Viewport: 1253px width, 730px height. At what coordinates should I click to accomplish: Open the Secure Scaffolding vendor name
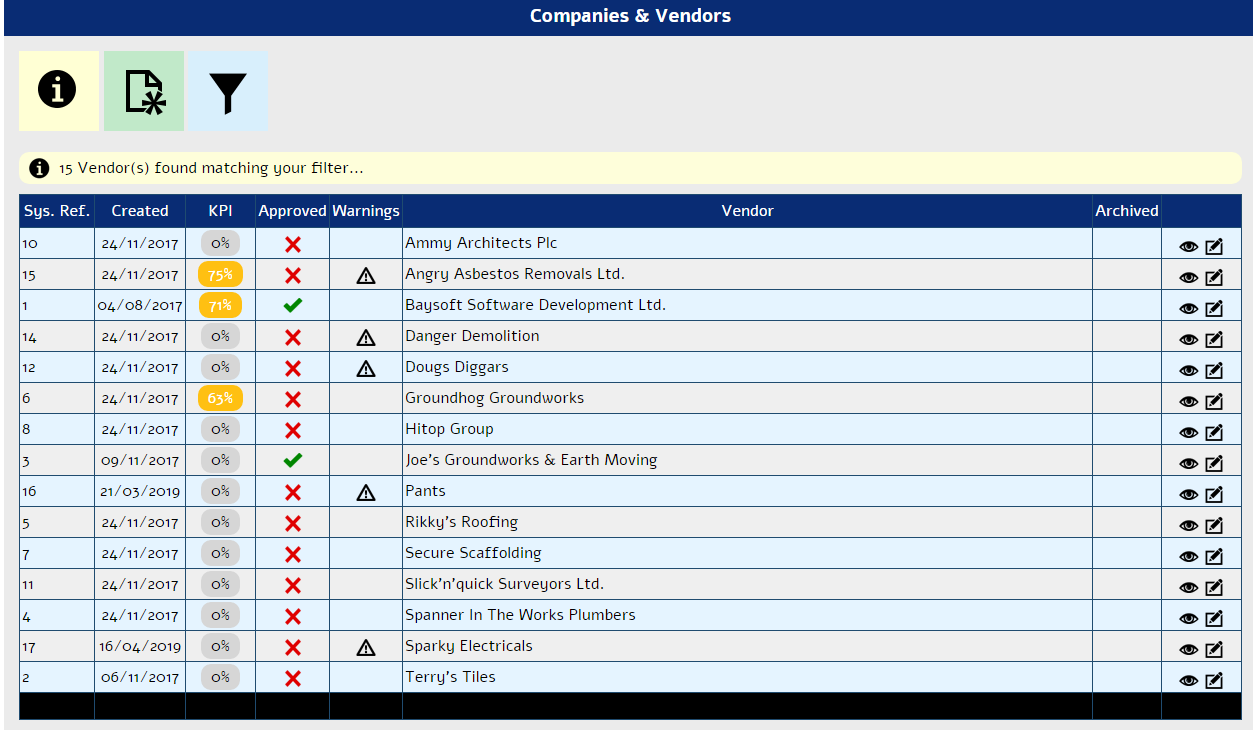click(x=473, y=553)
